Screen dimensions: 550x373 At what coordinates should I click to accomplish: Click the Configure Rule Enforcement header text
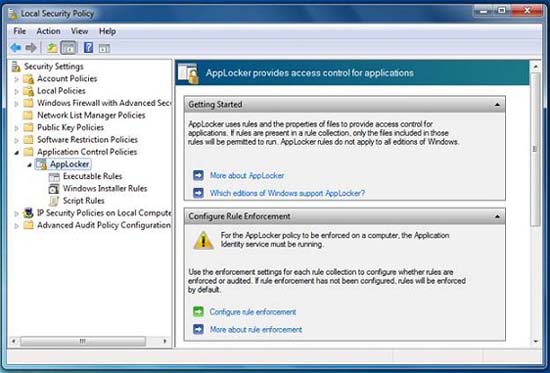click(x=239, y=217)
